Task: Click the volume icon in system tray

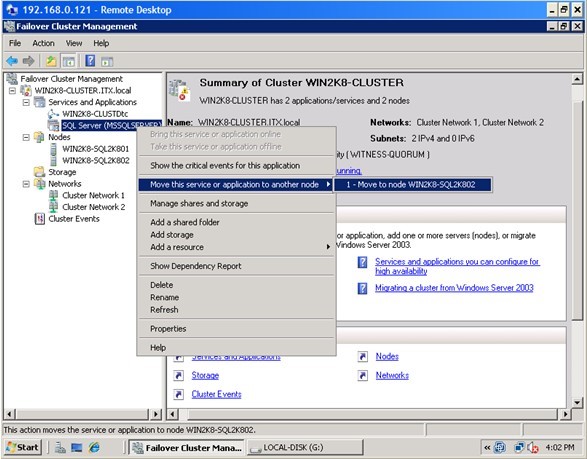Action: click(x=533, y=447)
